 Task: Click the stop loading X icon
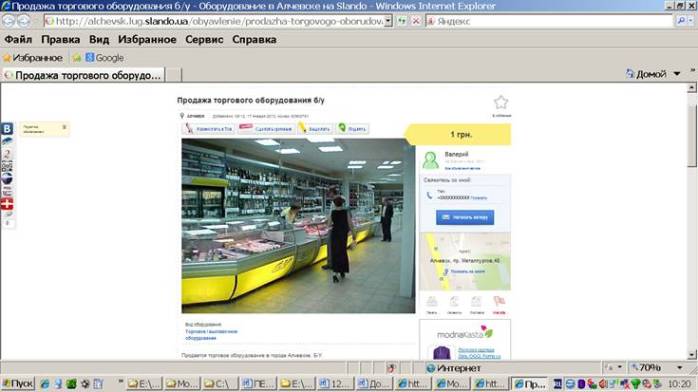pyautogui.click(x=416, y=21)
